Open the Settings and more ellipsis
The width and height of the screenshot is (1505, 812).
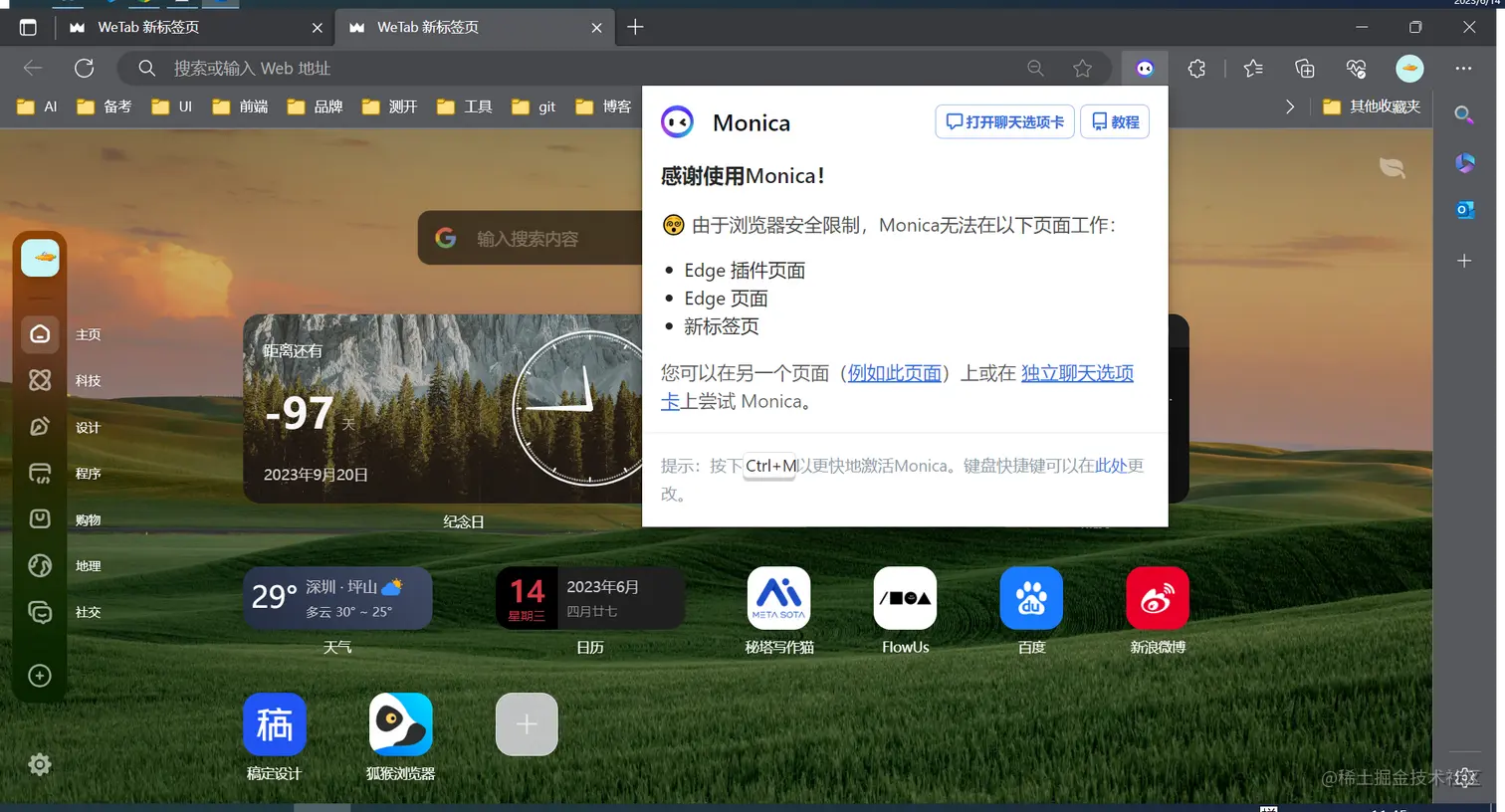[1463, 69]
